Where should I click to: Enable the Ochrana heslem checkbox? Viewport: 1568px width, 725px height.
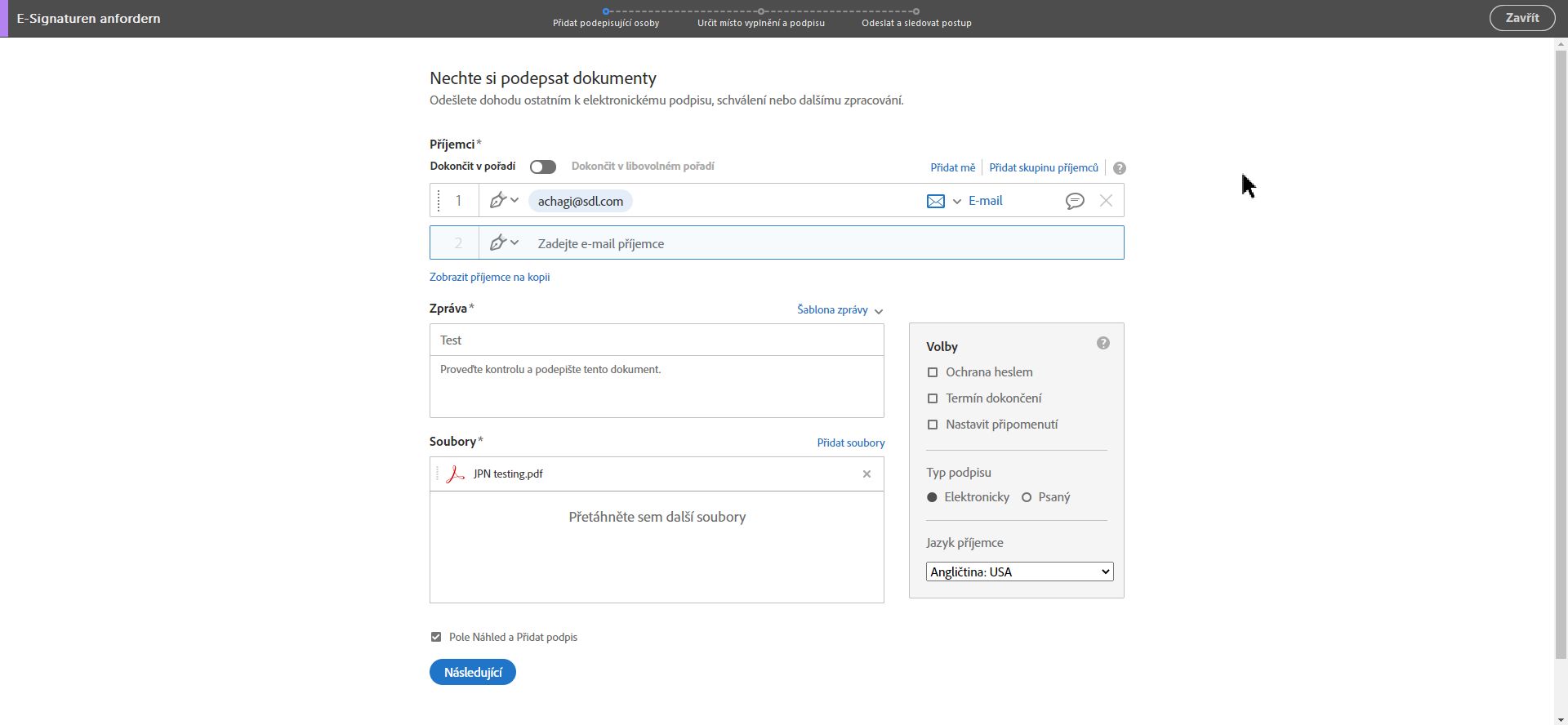933,372
